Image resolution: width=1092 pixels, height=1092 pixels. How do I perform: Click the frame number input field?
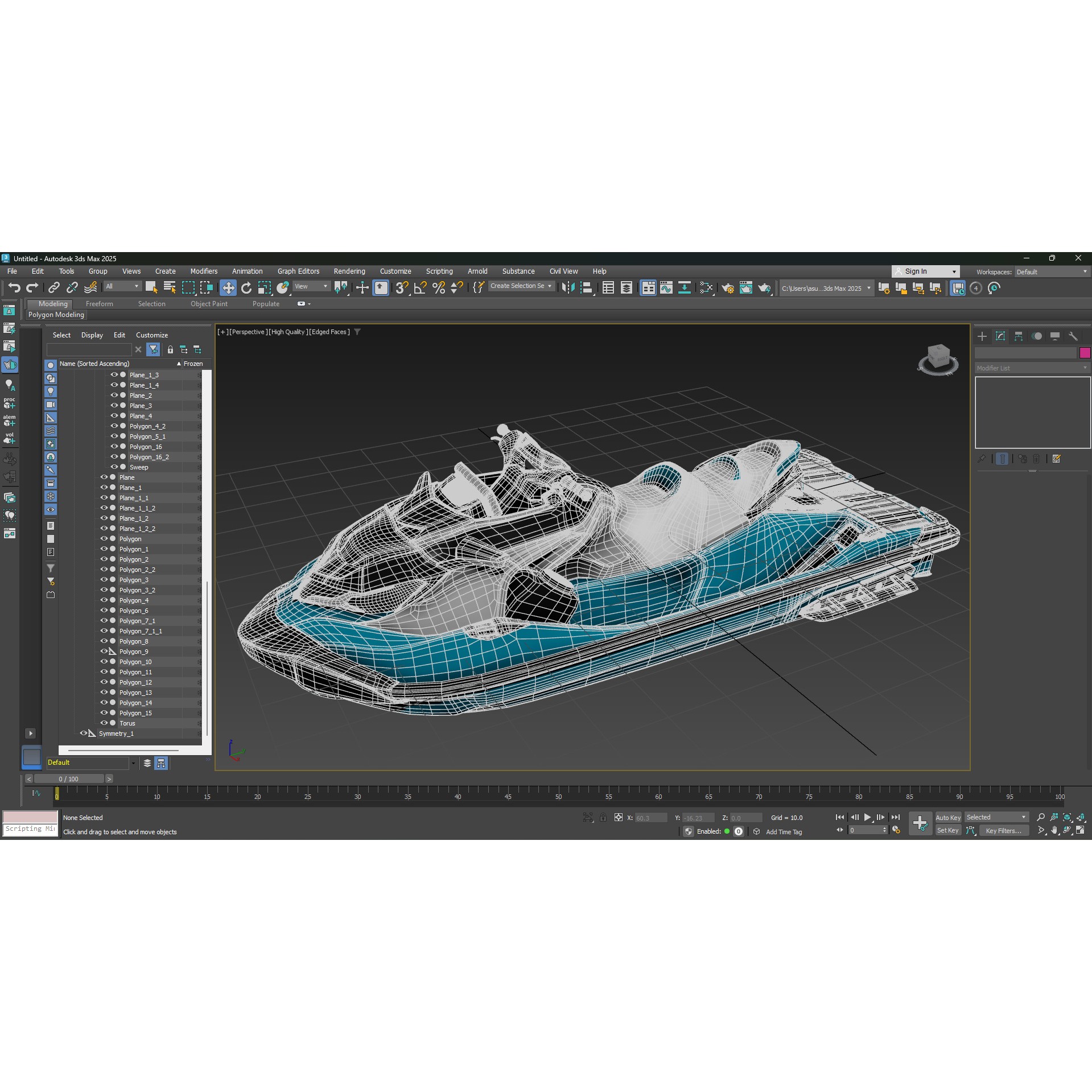pos(866,830)
